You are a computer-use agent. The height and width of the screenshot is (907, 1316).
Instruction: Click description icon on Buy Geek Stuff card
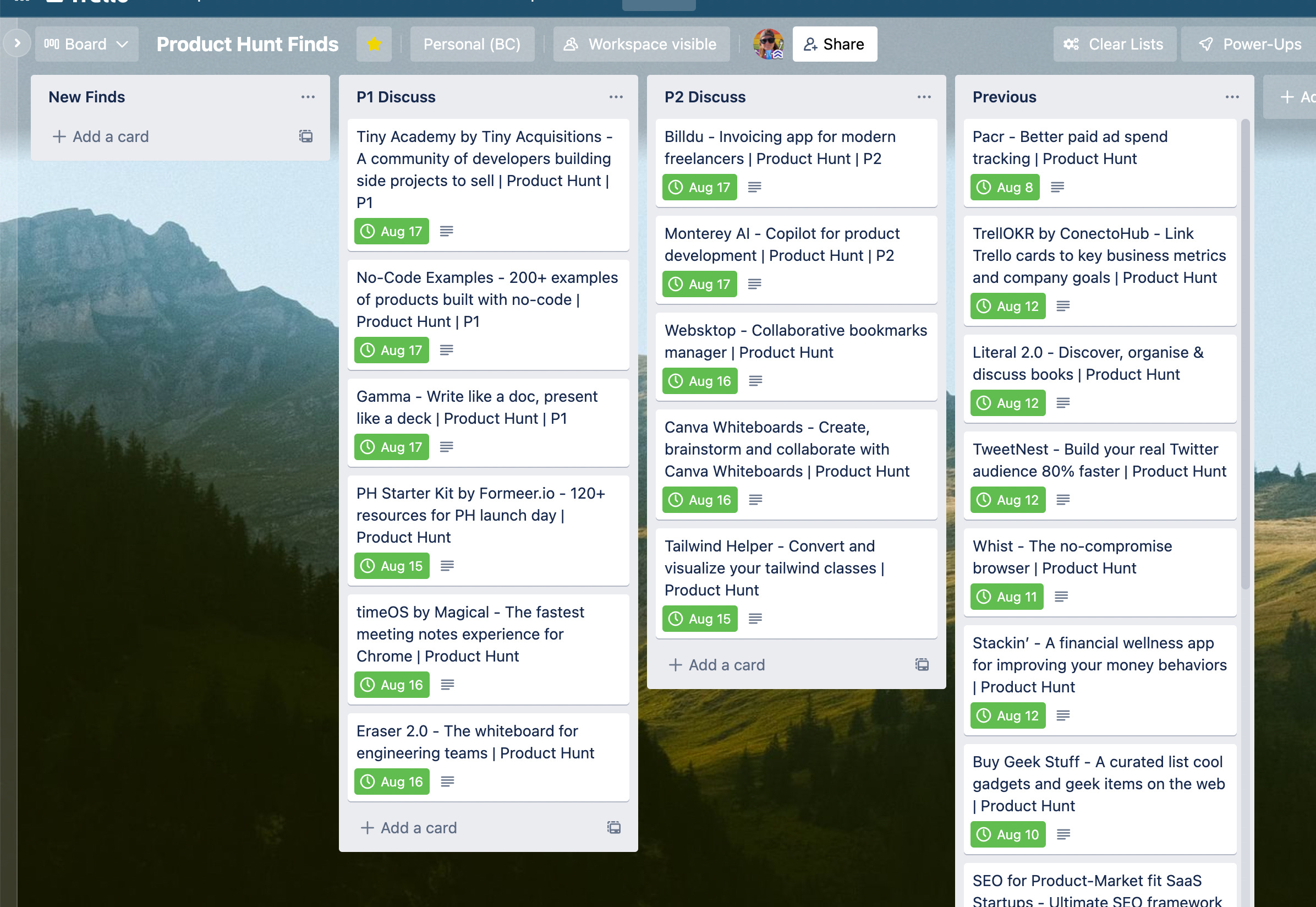click(x=1063, y=834)
